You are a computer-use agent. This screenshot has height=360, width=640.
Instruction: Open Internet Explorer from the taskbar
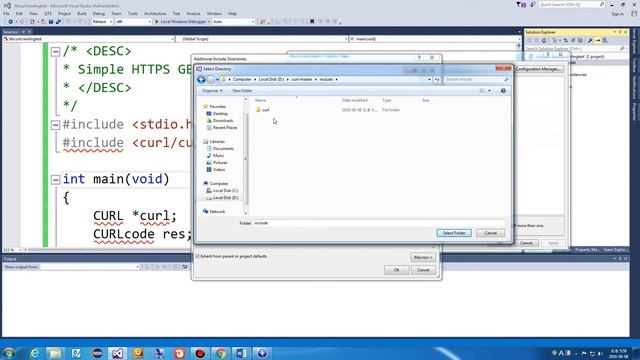pyautogui.click(x=35, y=353)
